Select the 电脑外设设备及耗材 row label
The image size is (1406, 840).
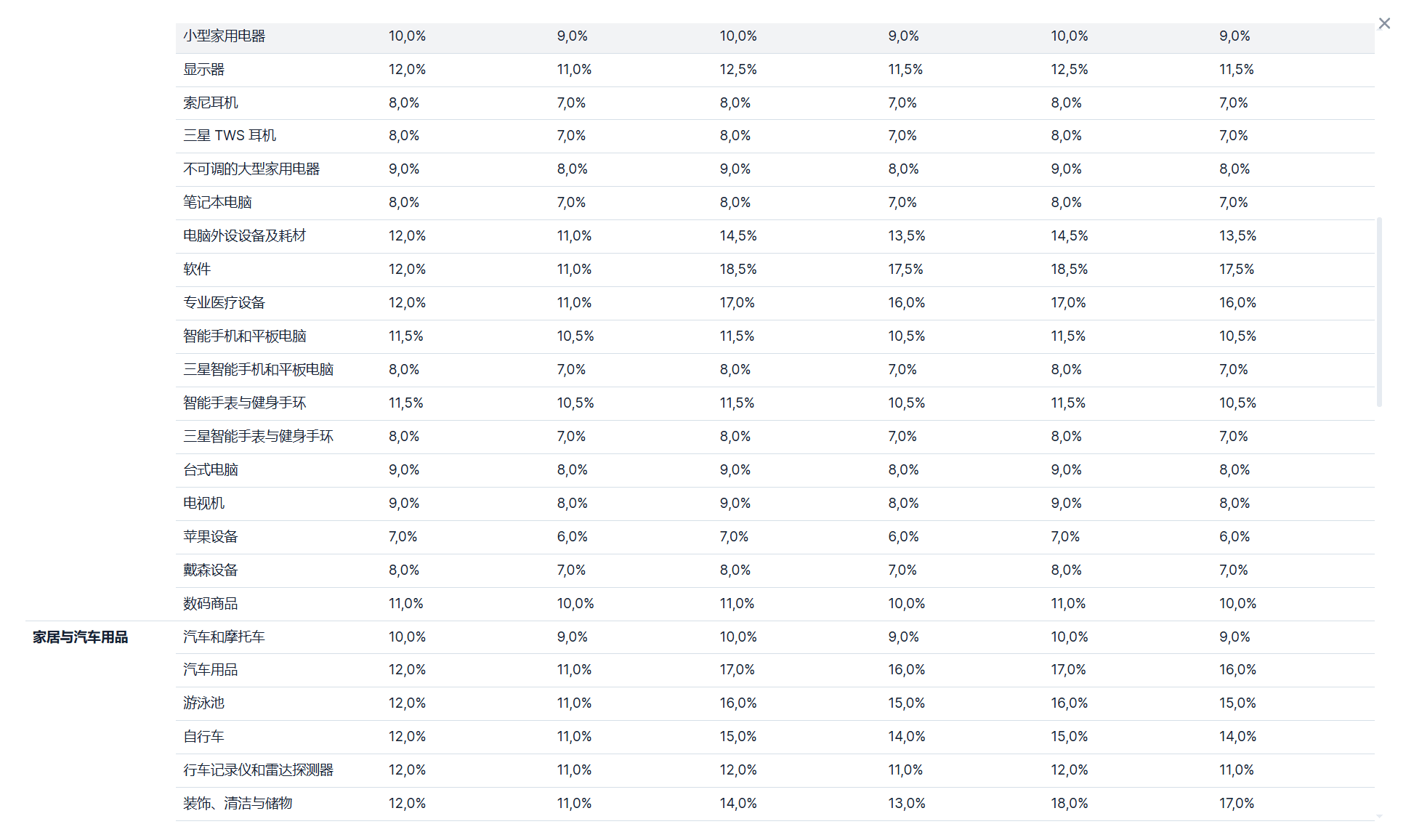244,236
